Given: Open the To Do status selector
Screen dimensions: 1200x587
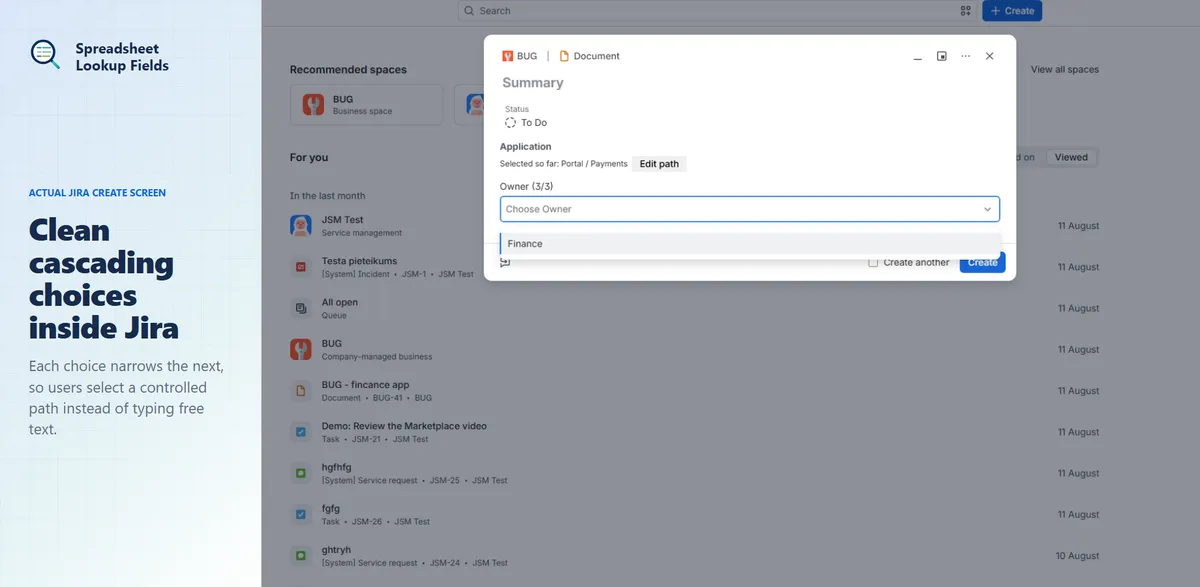Looking at the screenshot, I should pos(527,123).
